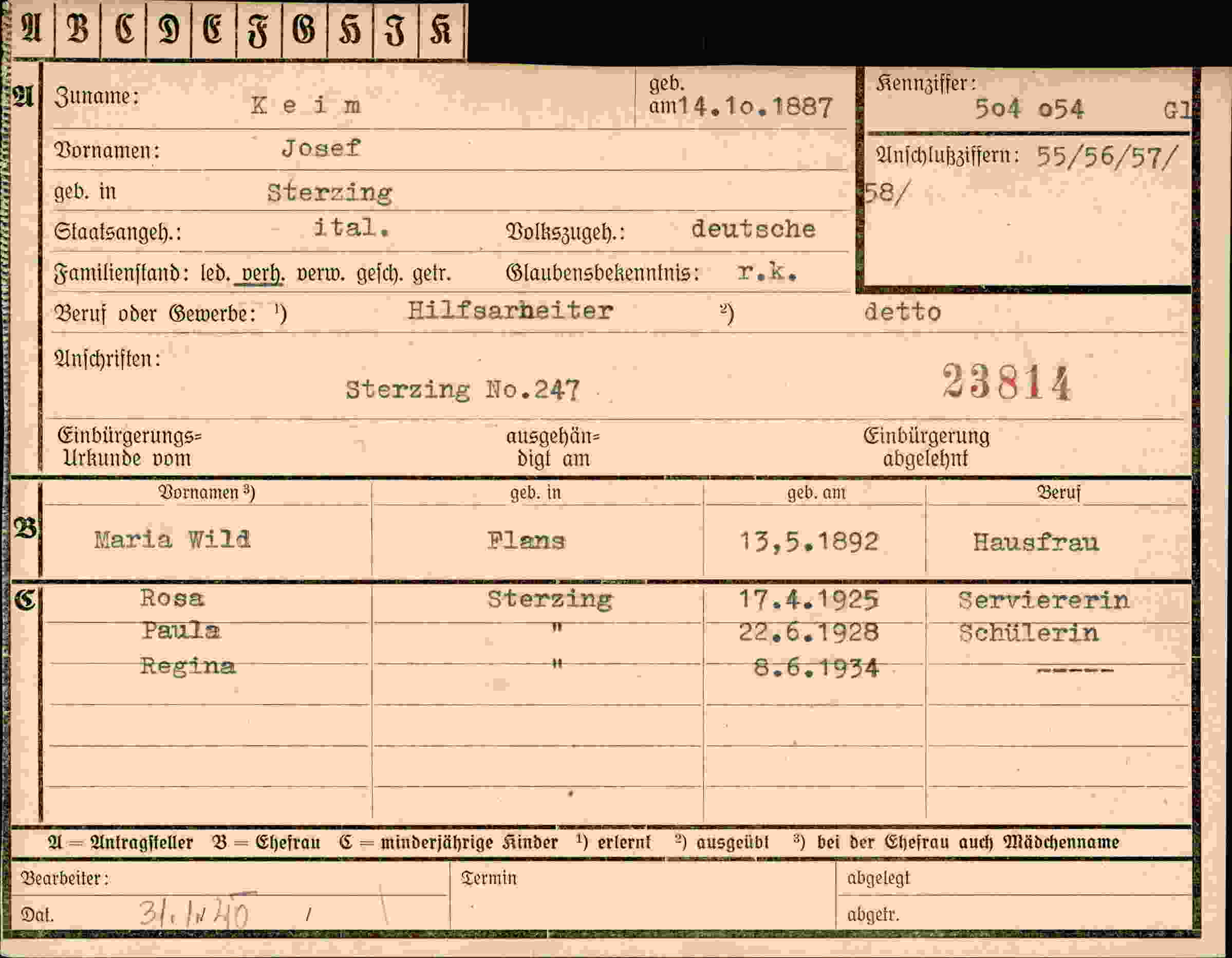Click the legend text "A = Antragsteller"
The image size is (1232, 958).
121,842
